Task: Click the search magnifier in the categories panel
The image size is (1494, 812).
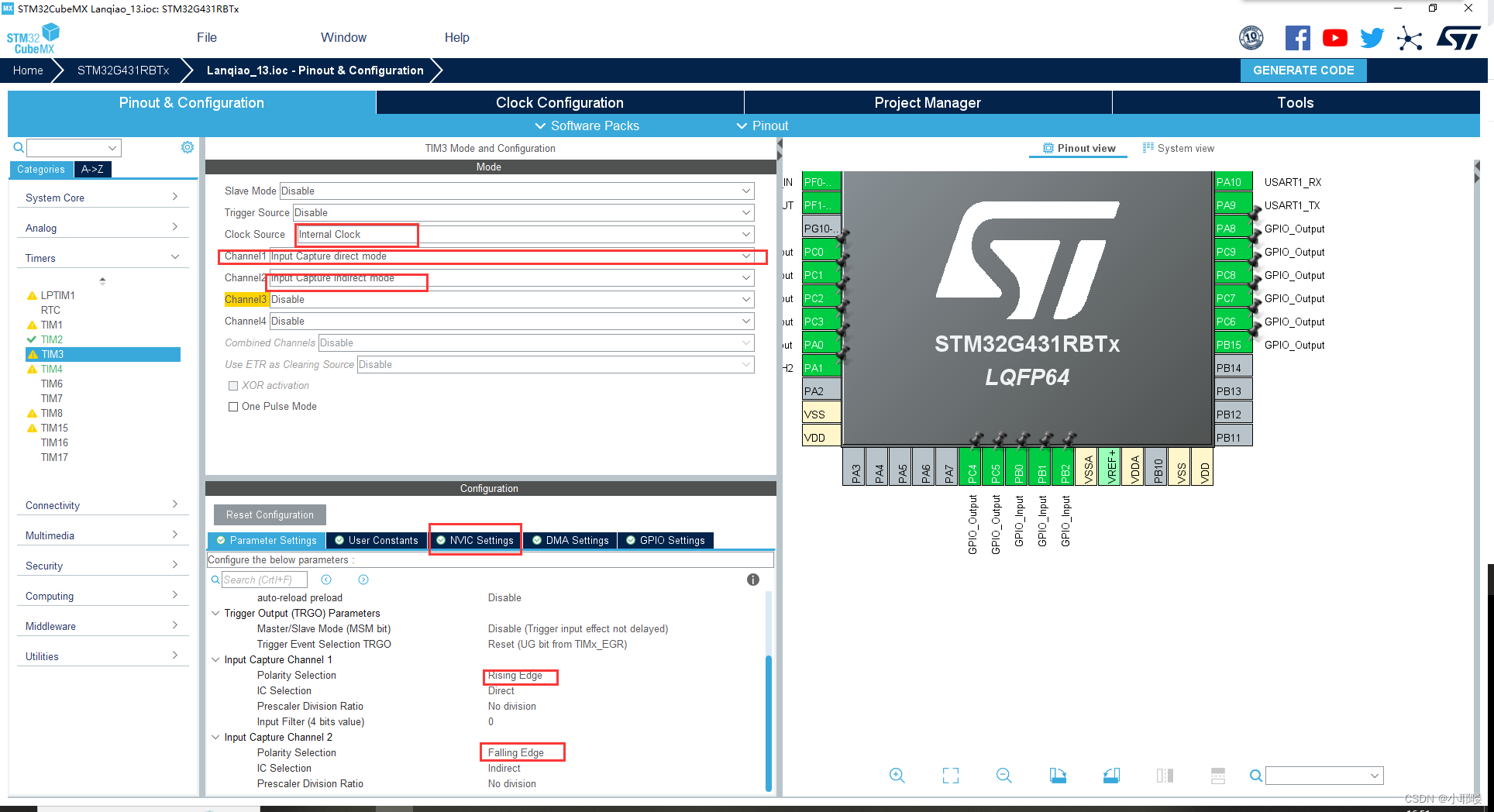Action: click(x=19, y=147)
